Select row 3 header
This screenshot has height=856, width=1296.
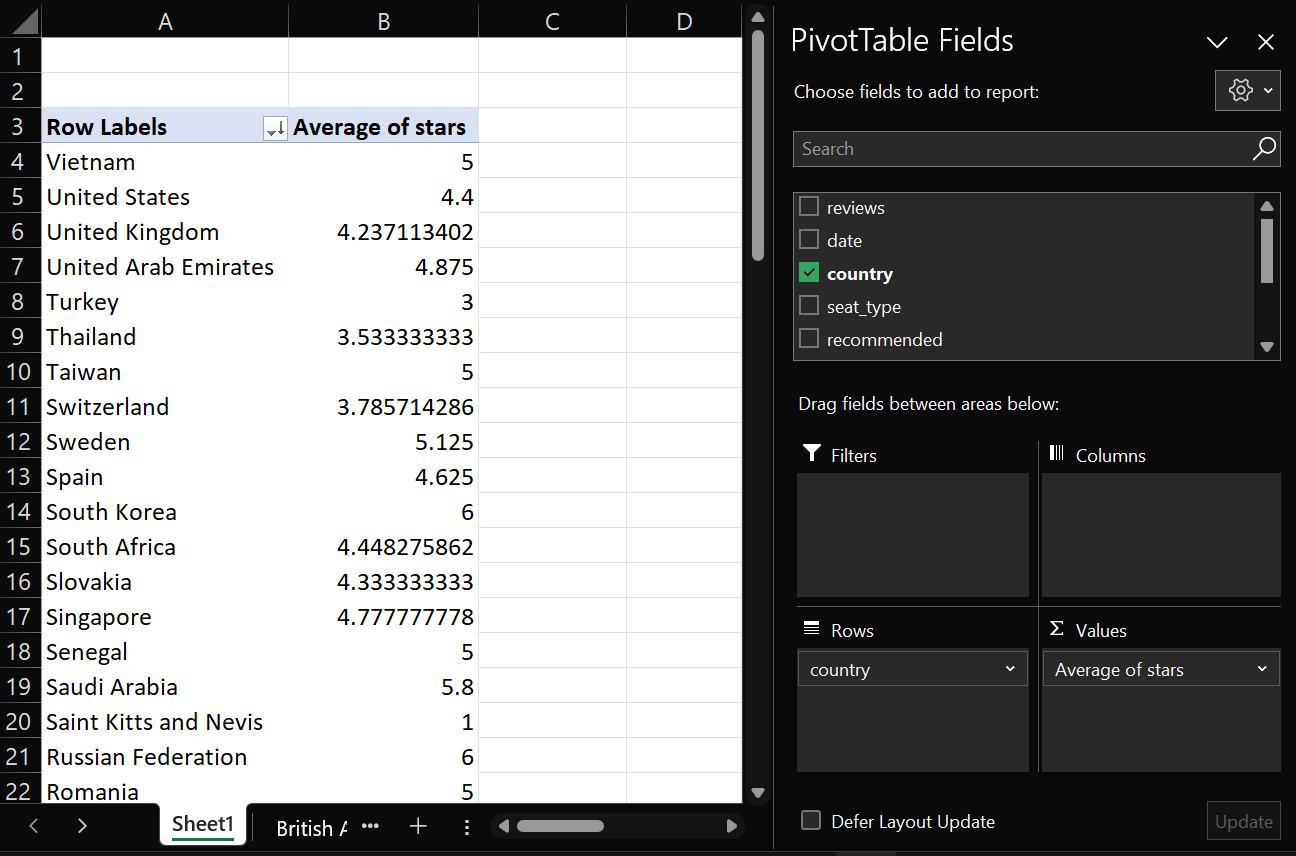[20, 127]
